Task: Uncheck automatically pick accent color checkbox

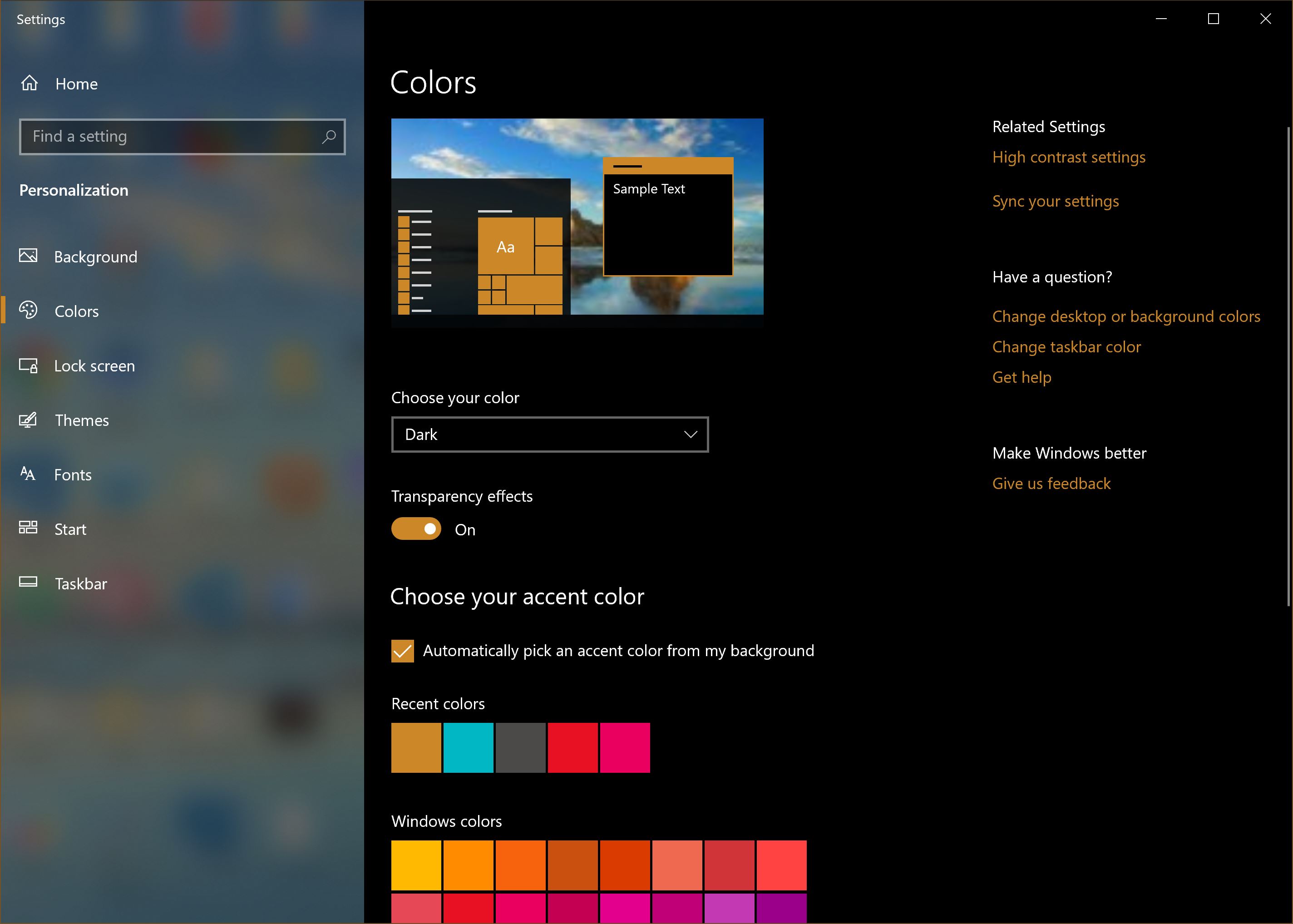Action: point(403,651)
